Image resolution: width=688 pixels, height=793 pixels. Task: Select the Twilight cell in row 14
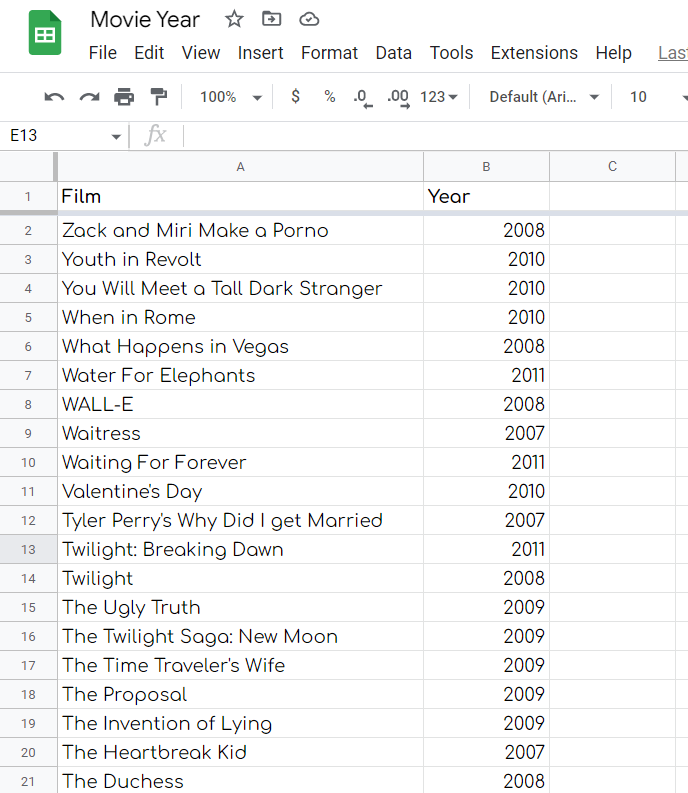[x=240, y=579]
